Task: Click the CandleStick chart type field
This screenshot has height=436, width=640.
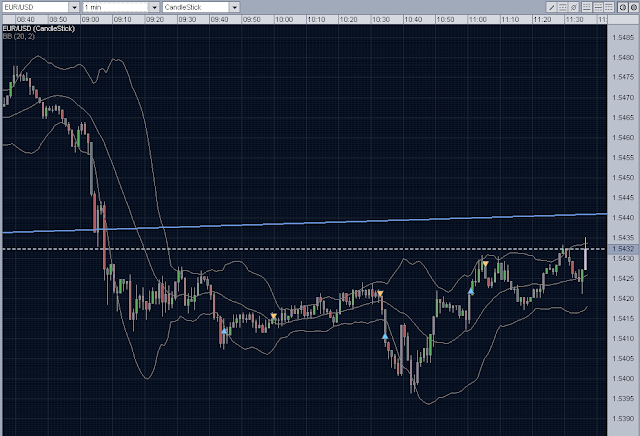Action: click(196, 7)
